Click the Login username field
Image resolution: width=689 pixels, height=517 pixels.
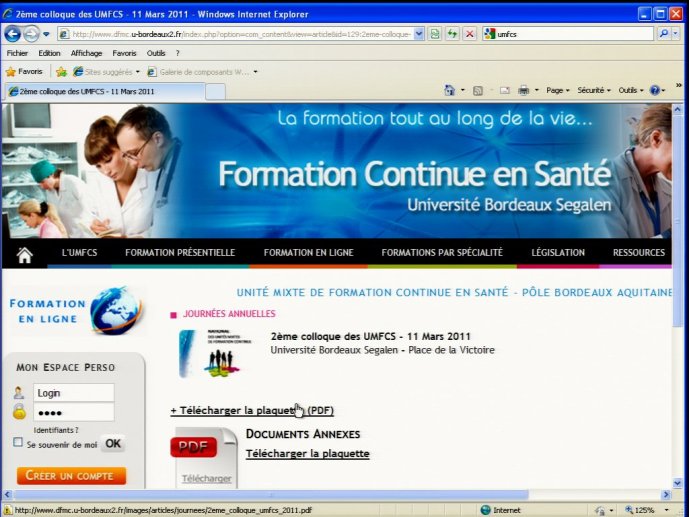pos(73,393)
